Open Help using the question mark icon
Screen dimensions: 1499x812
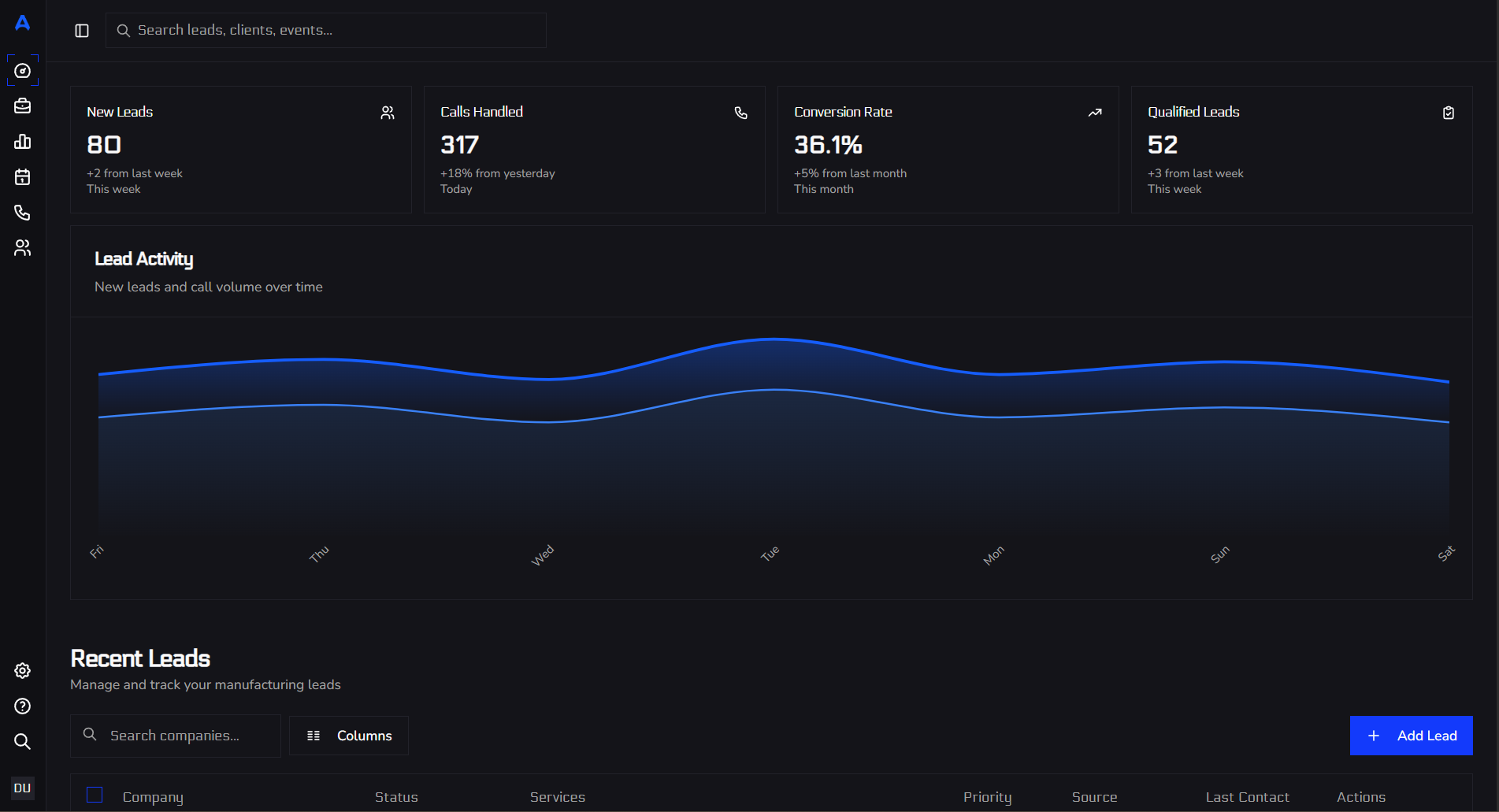(23, 706)
